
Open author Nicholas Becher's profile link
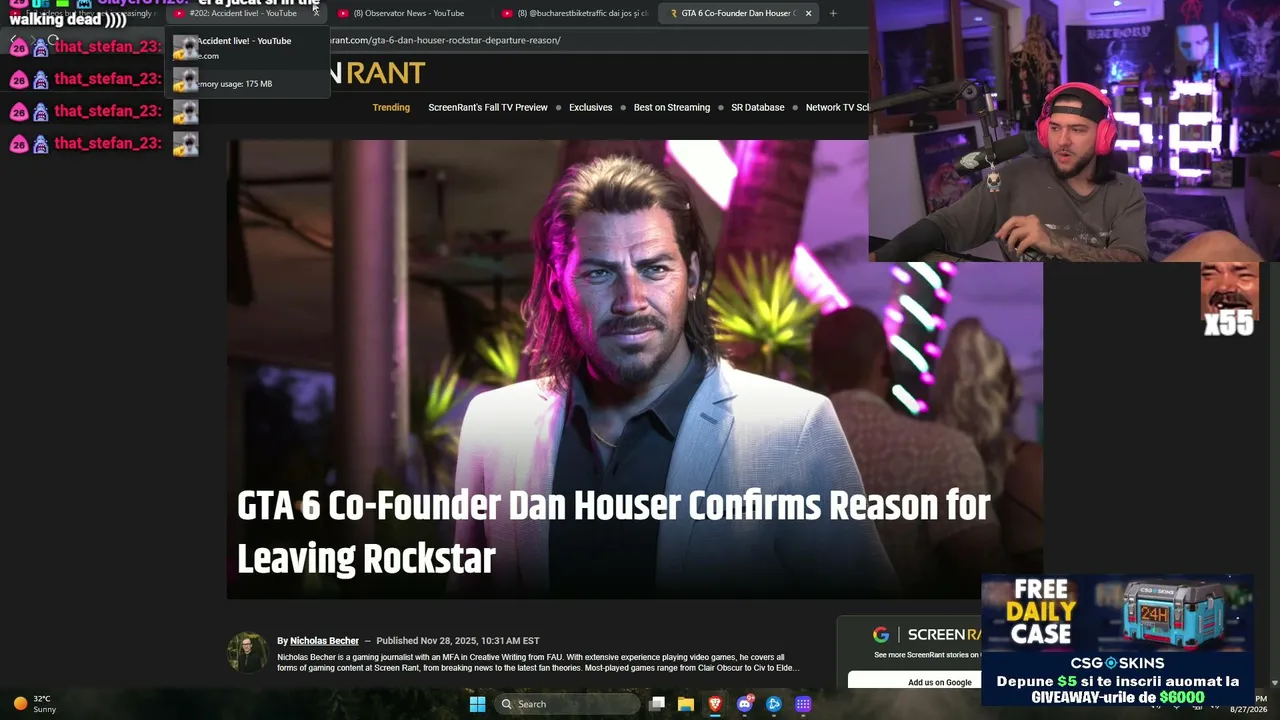(x=324, y=641)
